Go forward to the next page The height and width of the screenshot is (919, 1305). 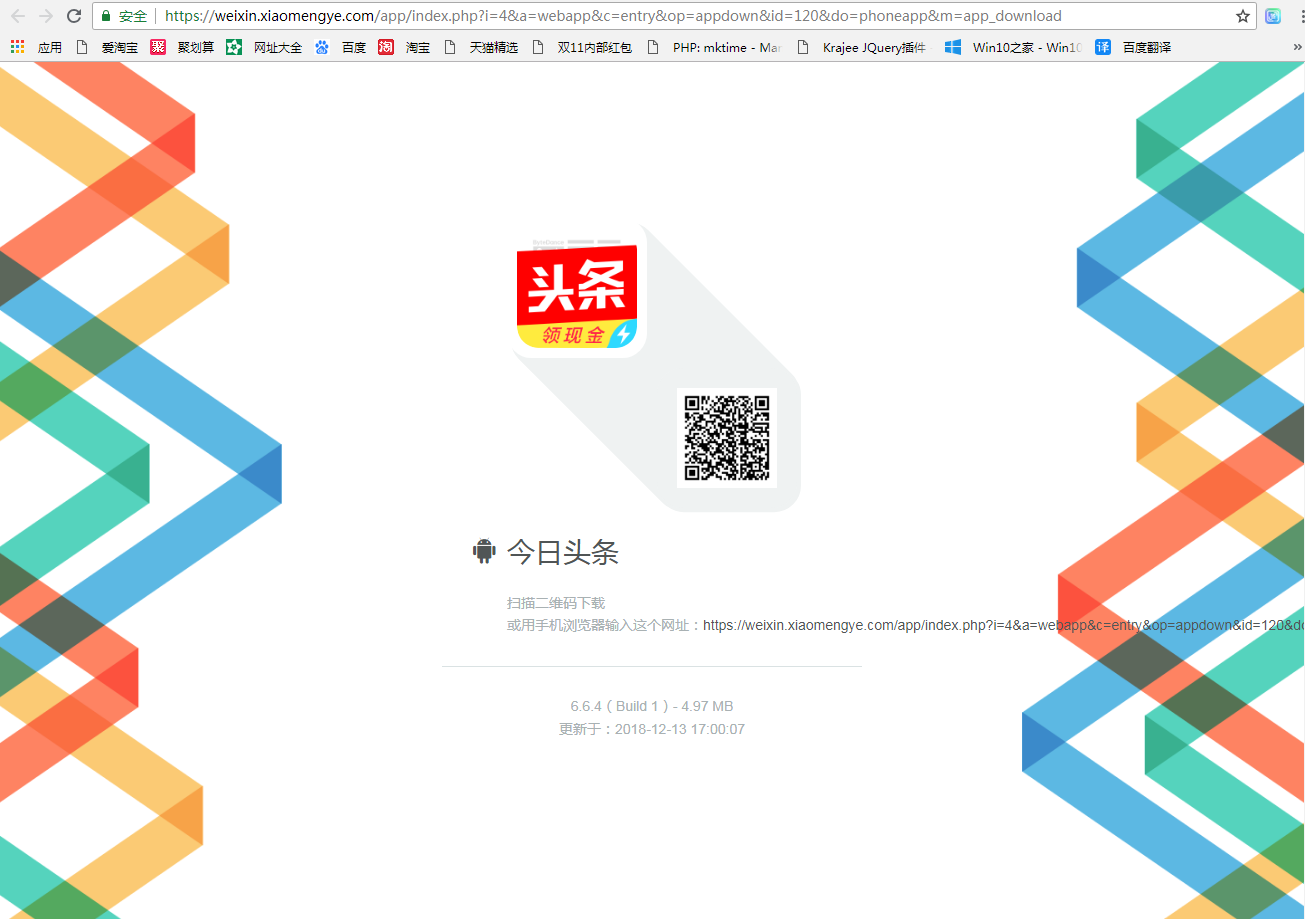tap(46, 16)
